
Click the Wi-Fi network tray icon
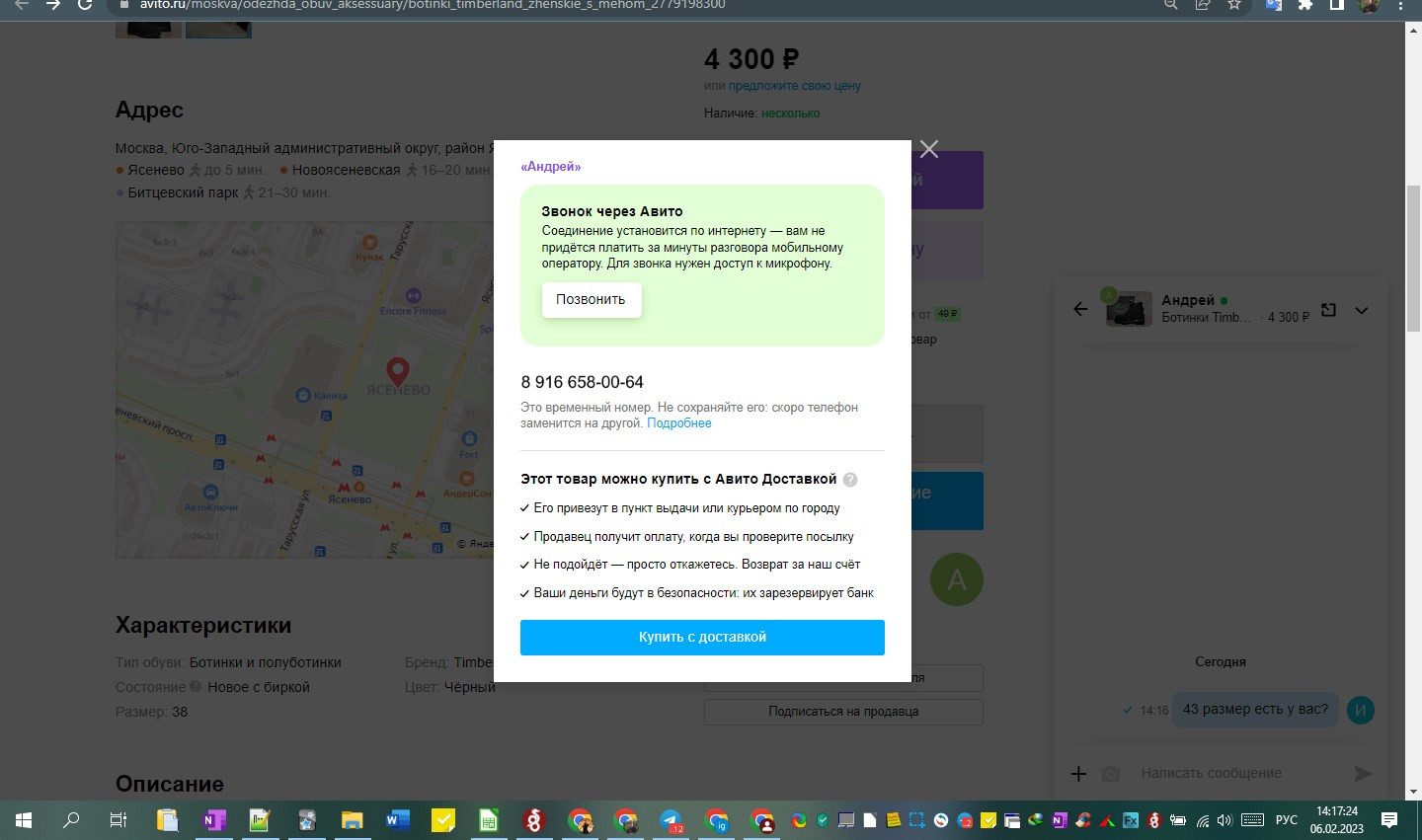pyautogui.click(x=1203, y=820)
